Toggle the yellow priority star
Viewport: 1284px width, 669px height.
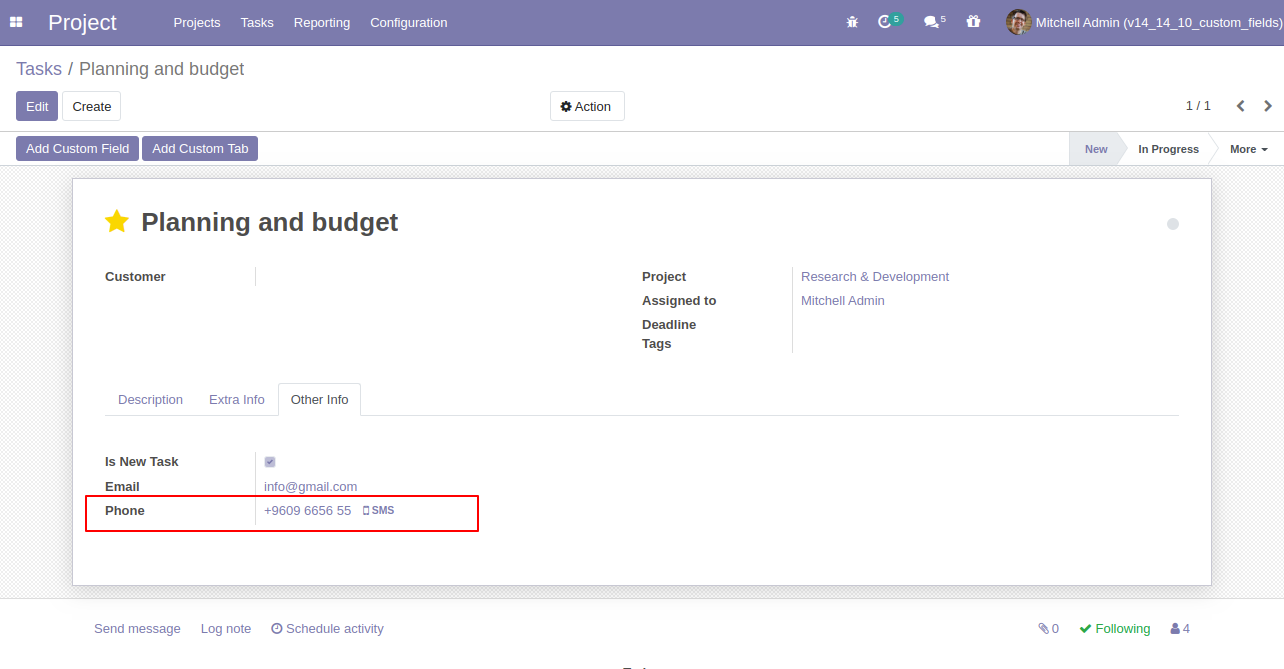click(x=117, y=222)
